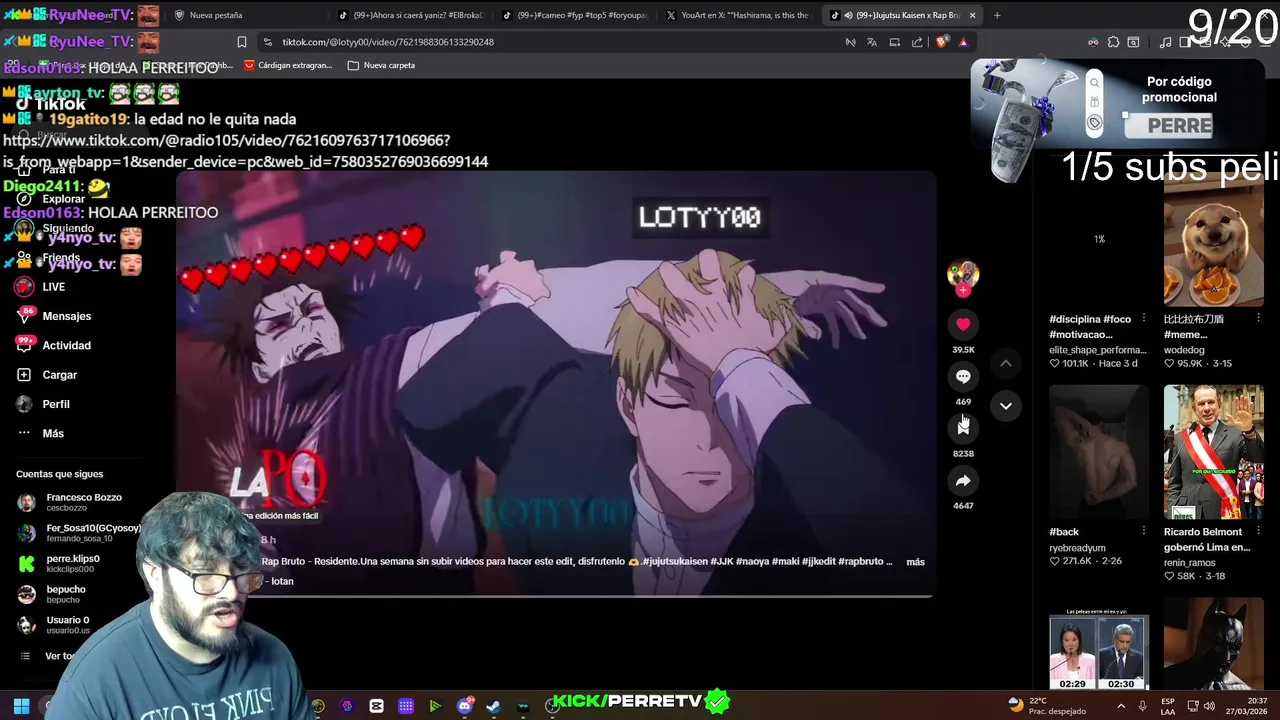
Task: Open Brave Rewards triangle icon
Action: [963, 42]
